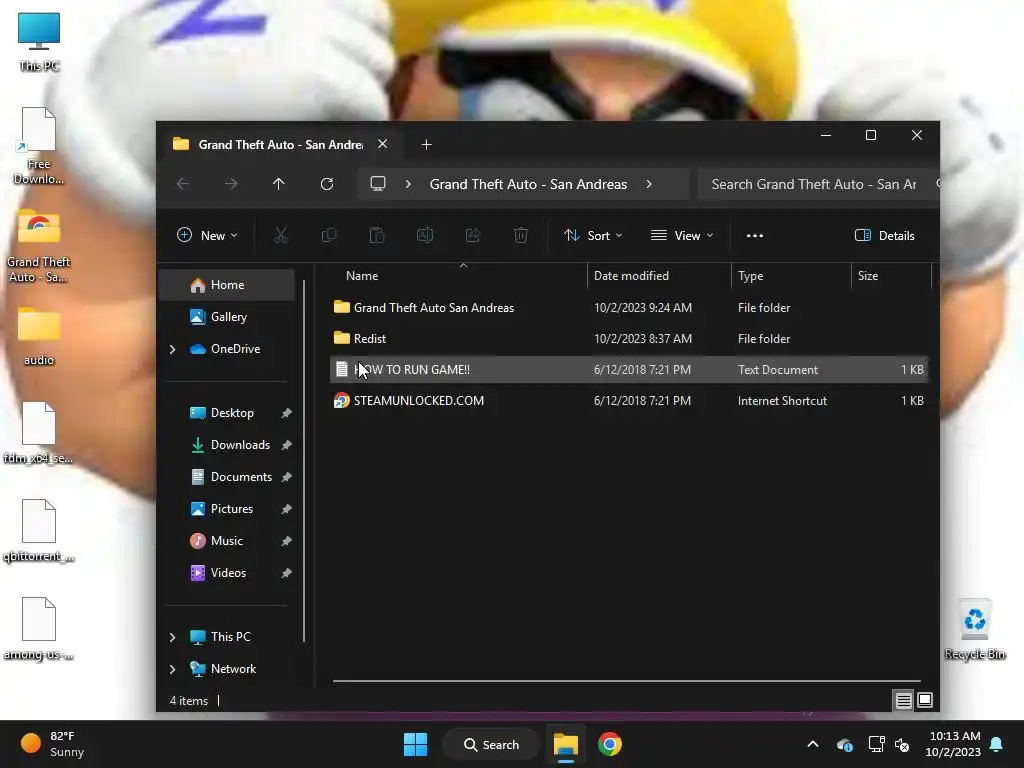Go up one folder level arrow
Screen dimensions: 1024x768
point(279,184)
